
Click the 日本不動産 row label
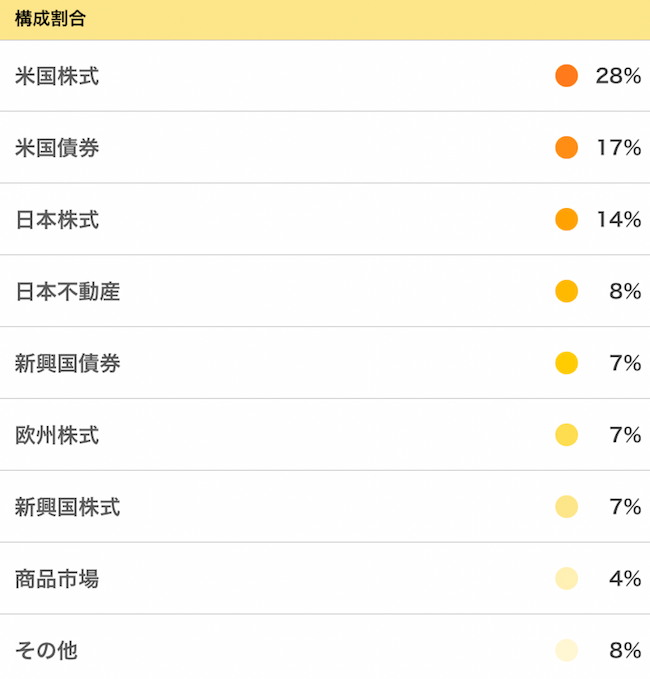(68, 291)
